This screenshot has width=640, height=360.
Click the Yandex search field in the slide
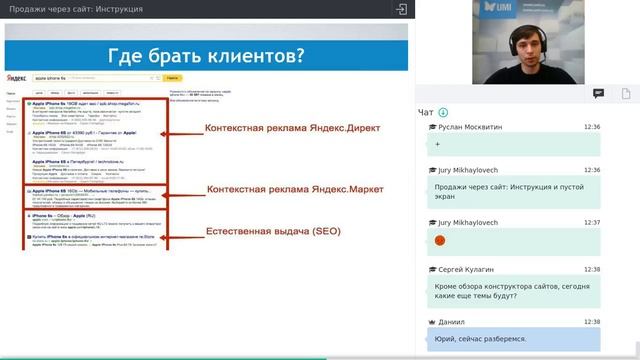pyautogui.click(x=97, y=78)
